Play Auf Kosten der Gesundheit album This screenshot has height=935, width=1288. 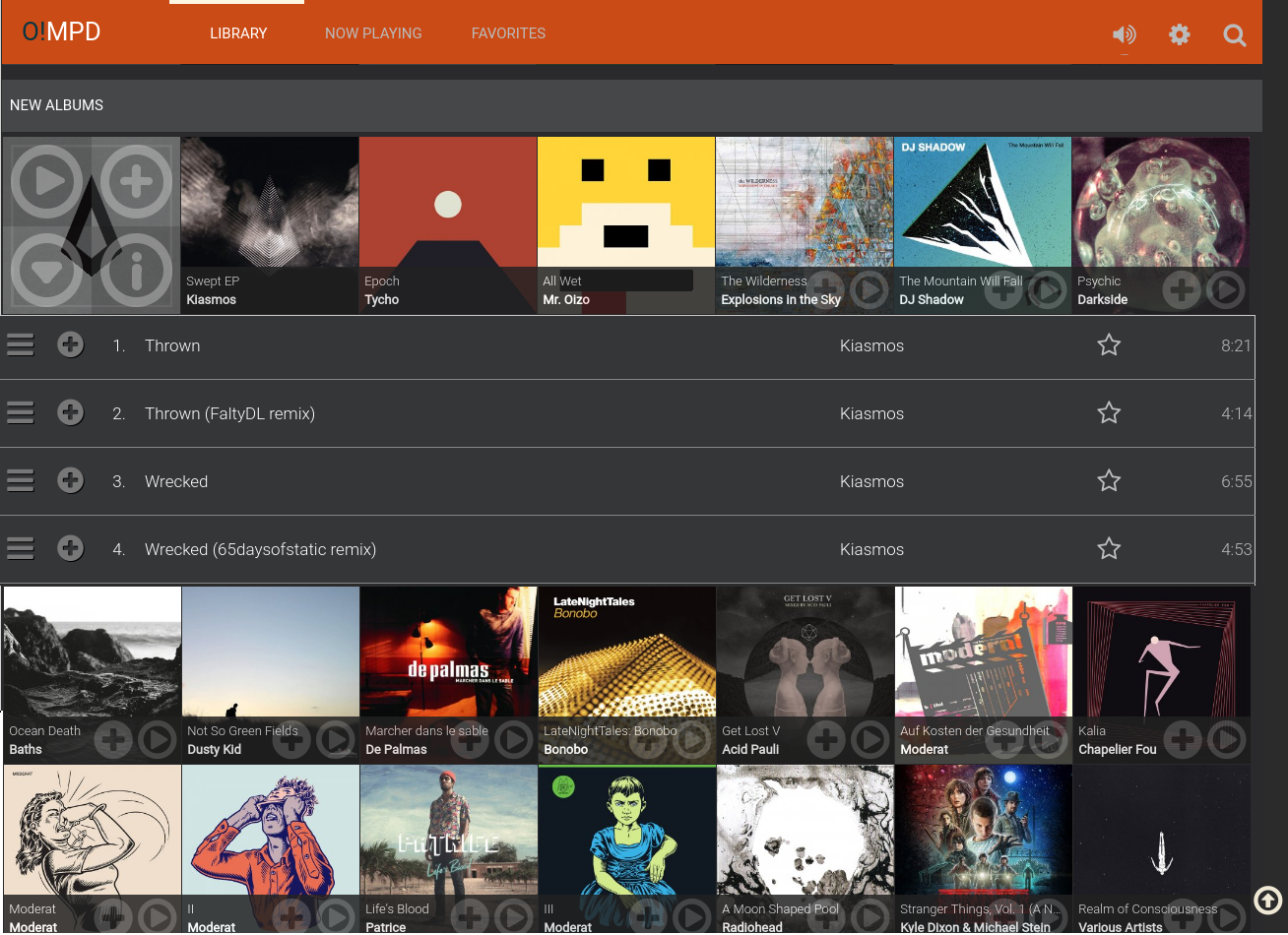pos(1049,739)
